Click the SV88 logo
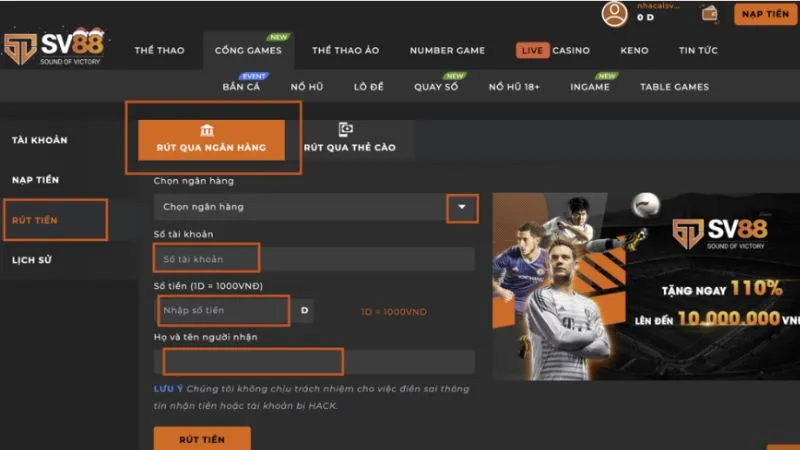Screen dimensions: 800x450 (x=50, y=49)
